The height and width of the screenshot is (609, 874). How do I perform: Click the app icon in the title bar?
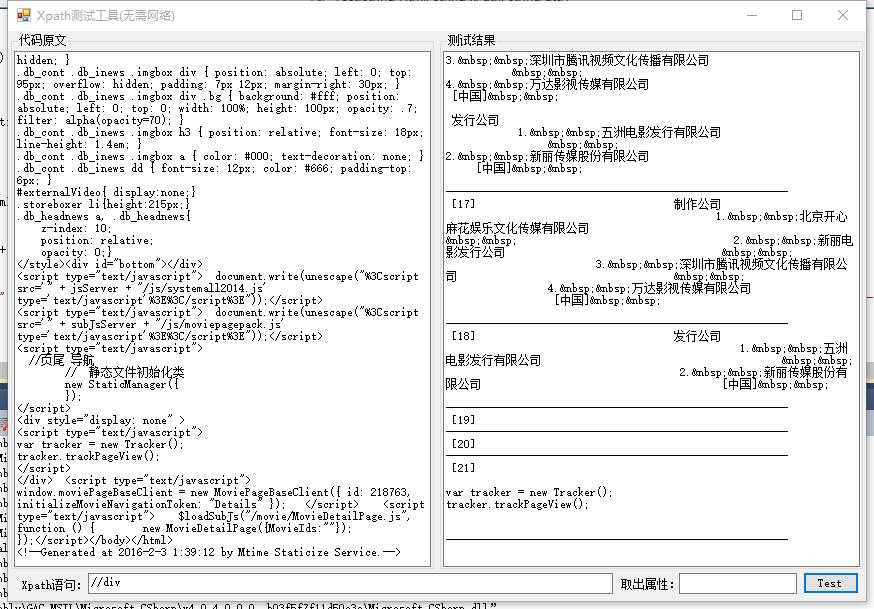pos(24,15)
